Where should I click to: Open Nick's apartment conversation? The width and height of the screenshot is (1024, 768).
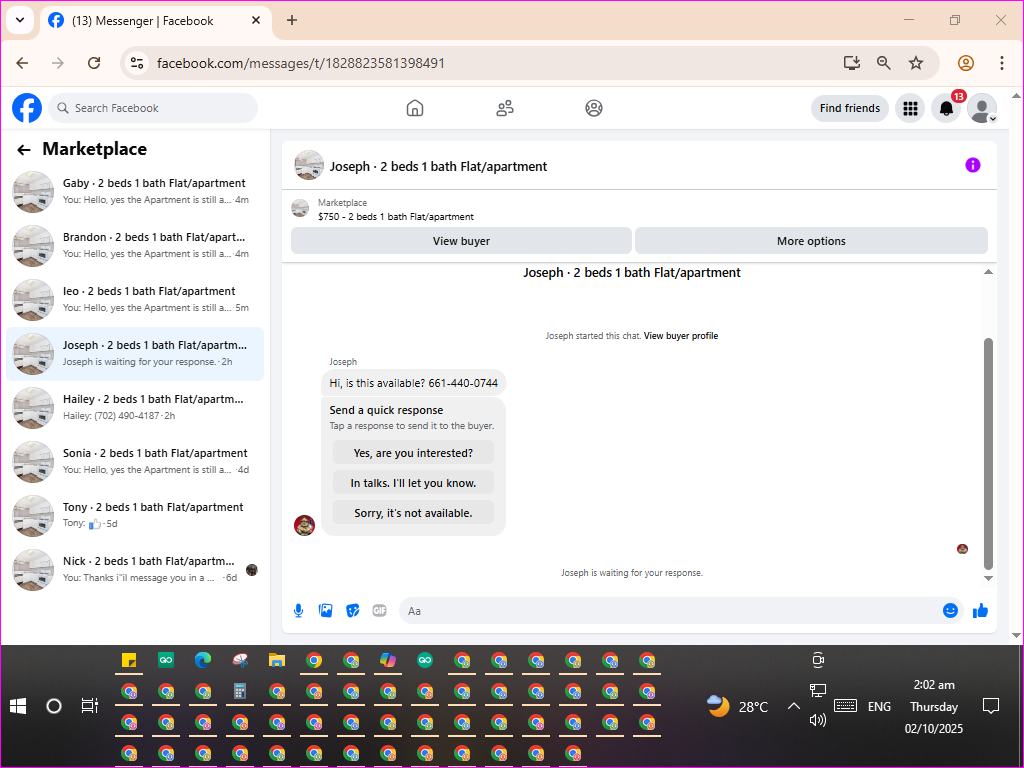[135, 569]
